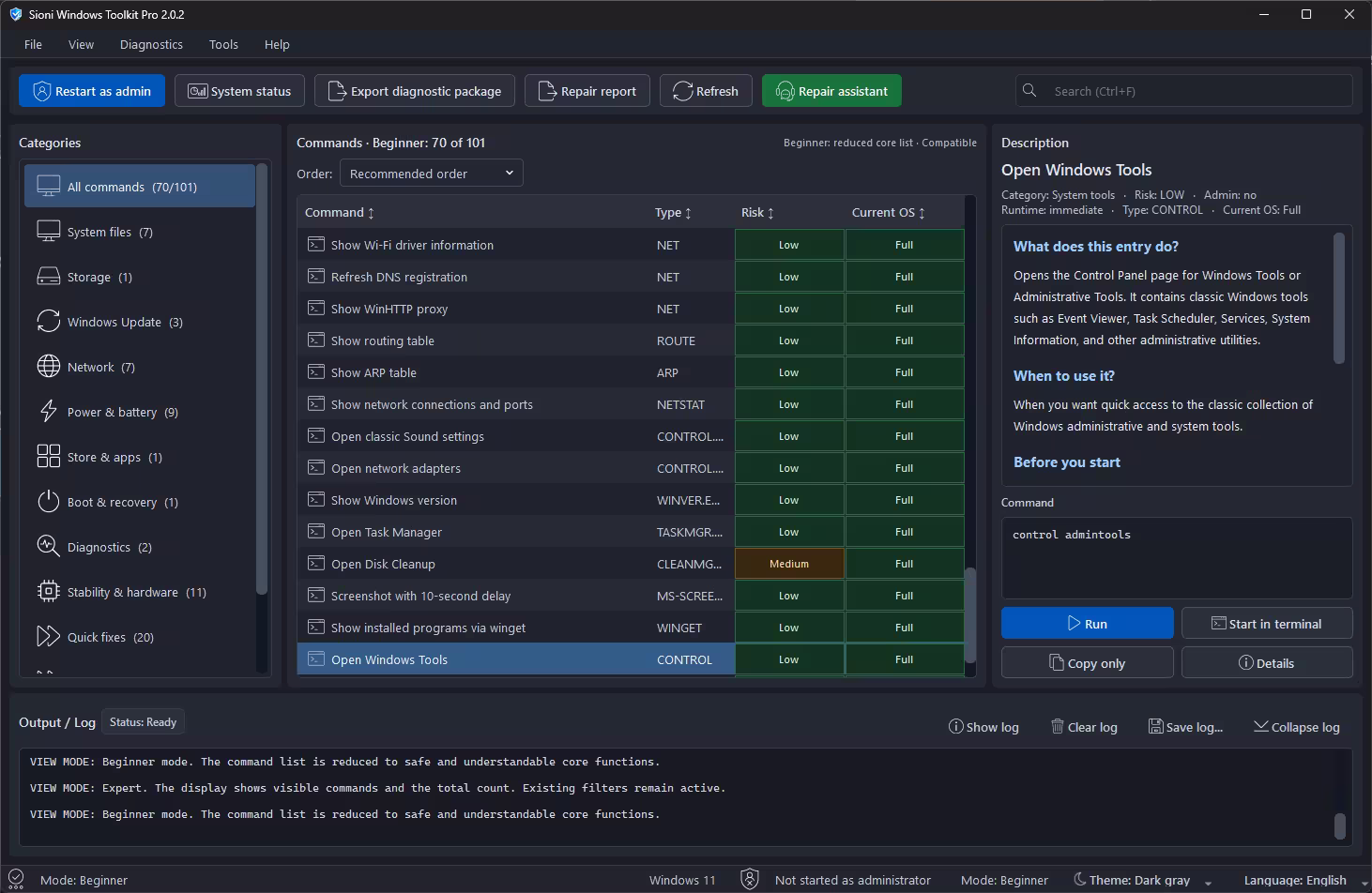Sort by the Current OS column header
The width and height of the screenshot is (1372, 893).
888,213
